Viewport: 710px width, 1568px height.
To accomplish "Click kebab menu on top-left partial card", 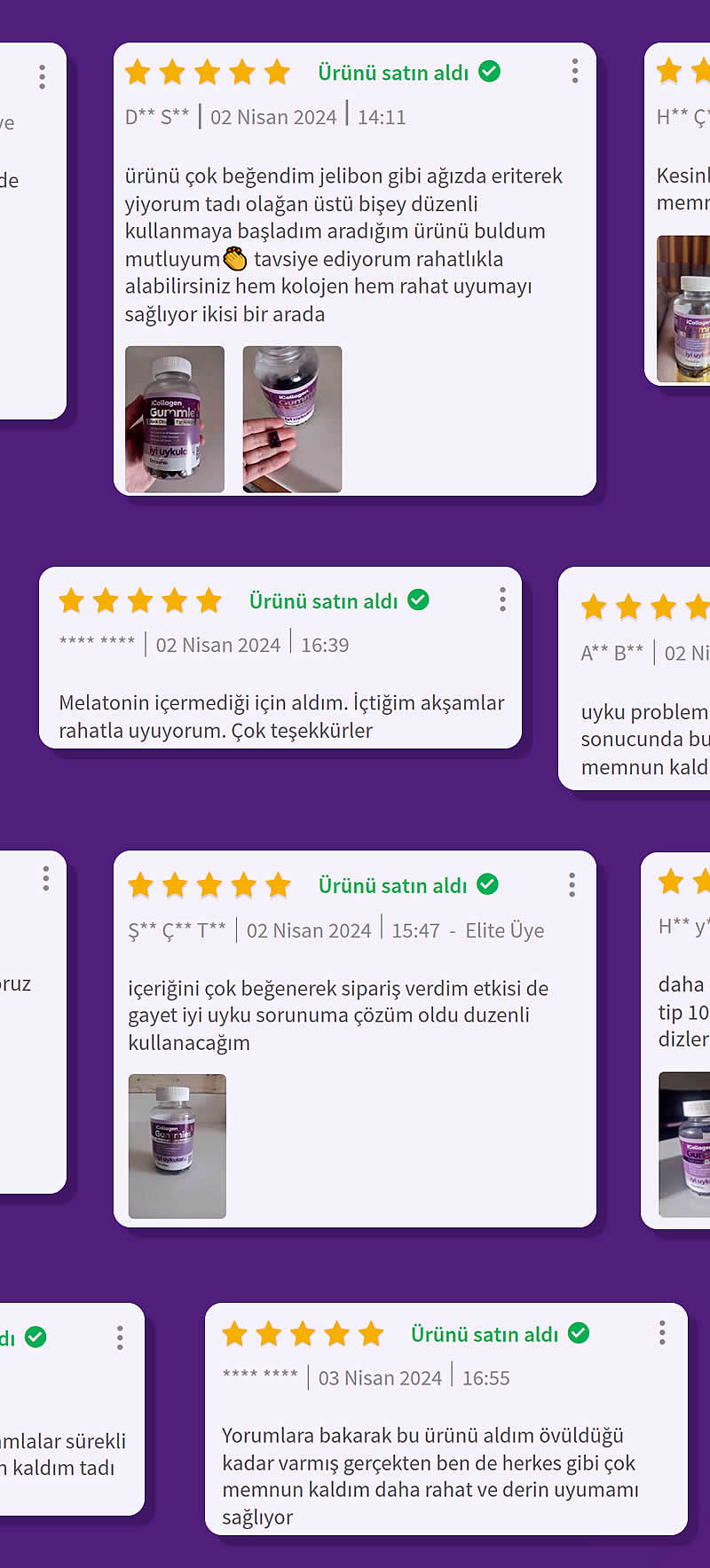I will coord(42,77).
